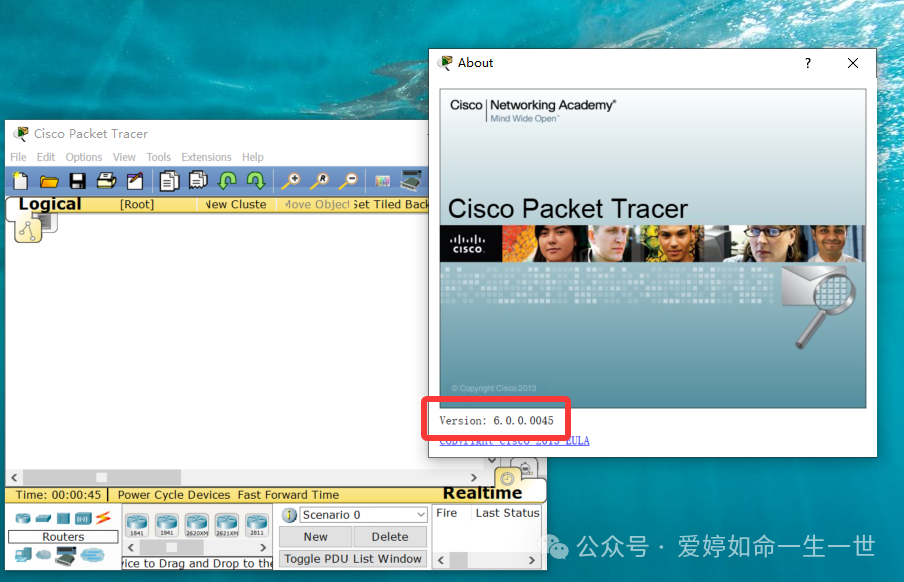Click the PDU list right arrow

[x=532, y=560]
